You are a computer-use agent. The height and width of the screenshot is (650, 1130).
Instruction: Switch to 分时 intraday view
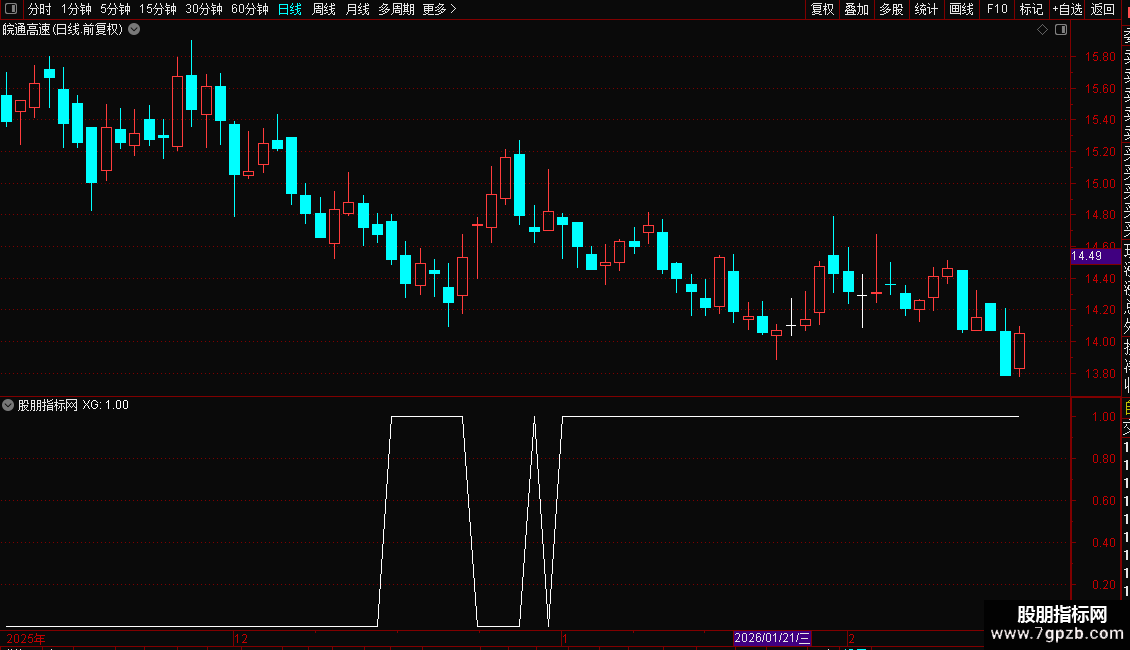pos(40,9)
